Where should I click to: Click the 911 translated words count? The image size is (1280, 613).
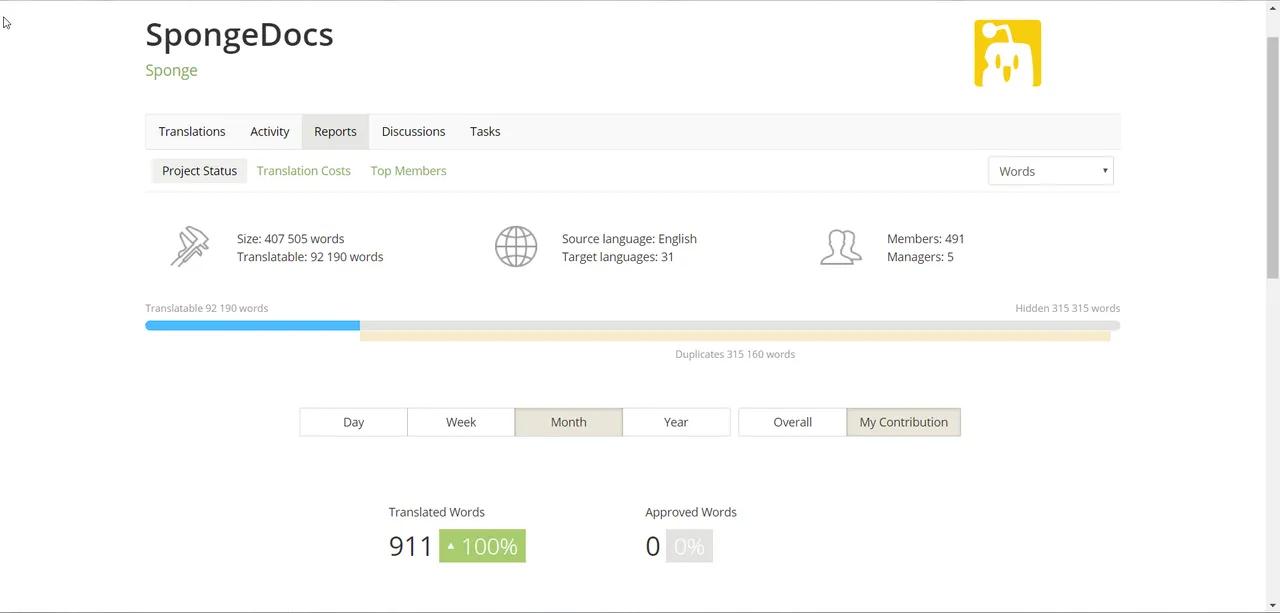(x=410, y=546)
